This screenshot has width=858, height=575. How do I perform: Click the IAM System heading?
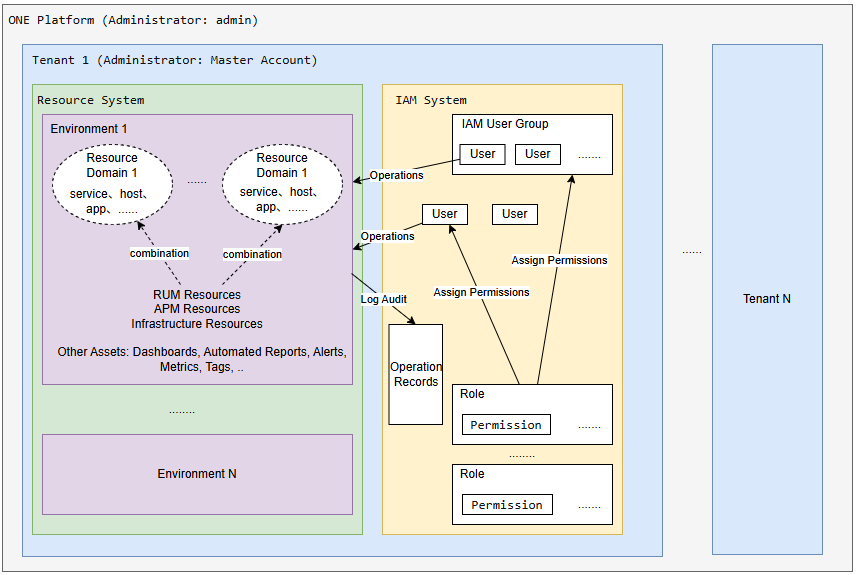pos(430,100)
